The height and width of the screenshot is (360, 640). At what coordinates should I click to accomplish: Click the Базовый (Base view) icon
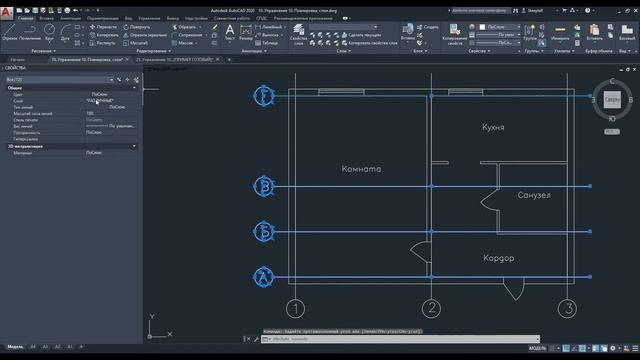[627, 32]
